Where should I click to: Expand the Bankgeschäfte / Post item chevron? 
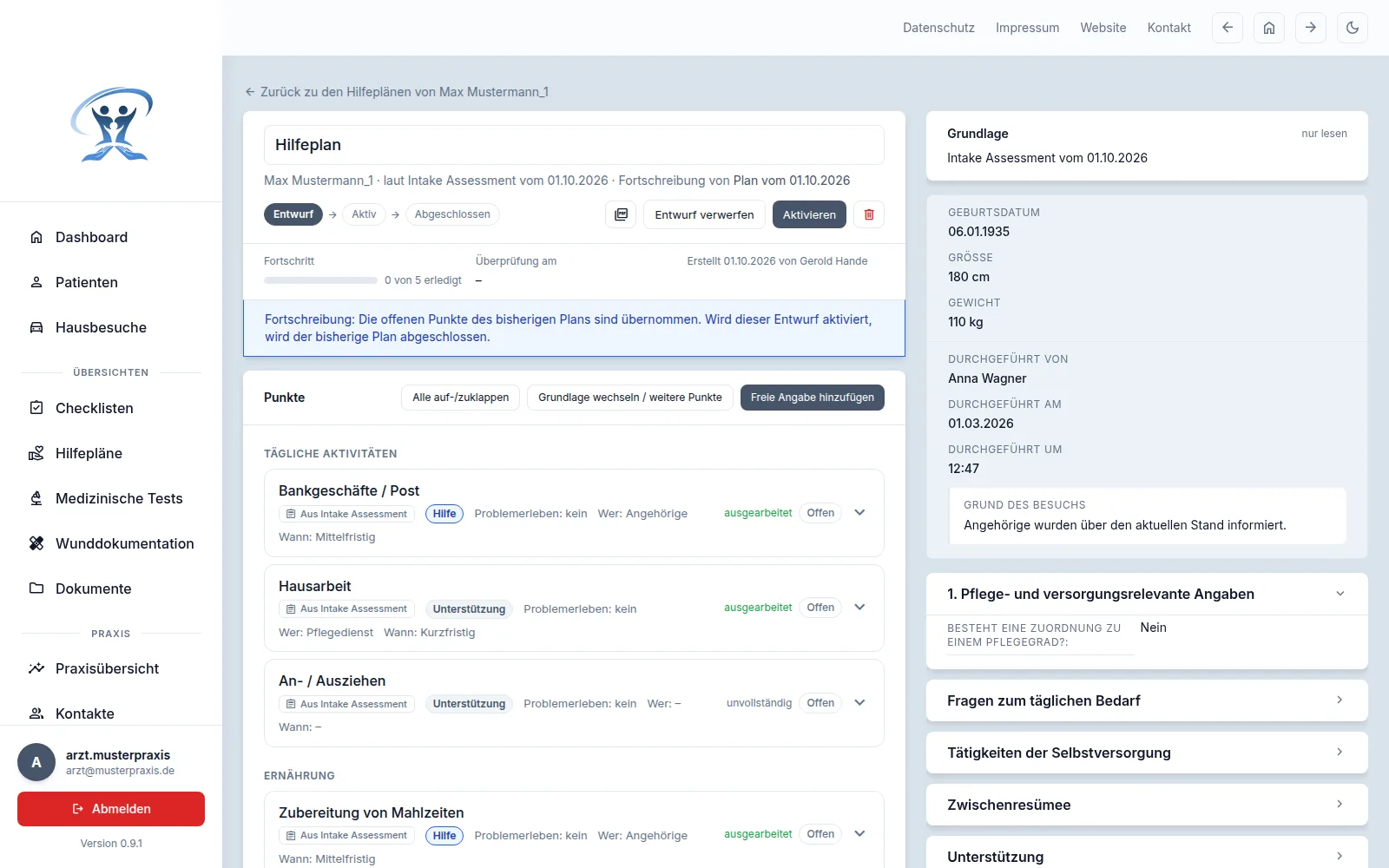tap(859, 513)
